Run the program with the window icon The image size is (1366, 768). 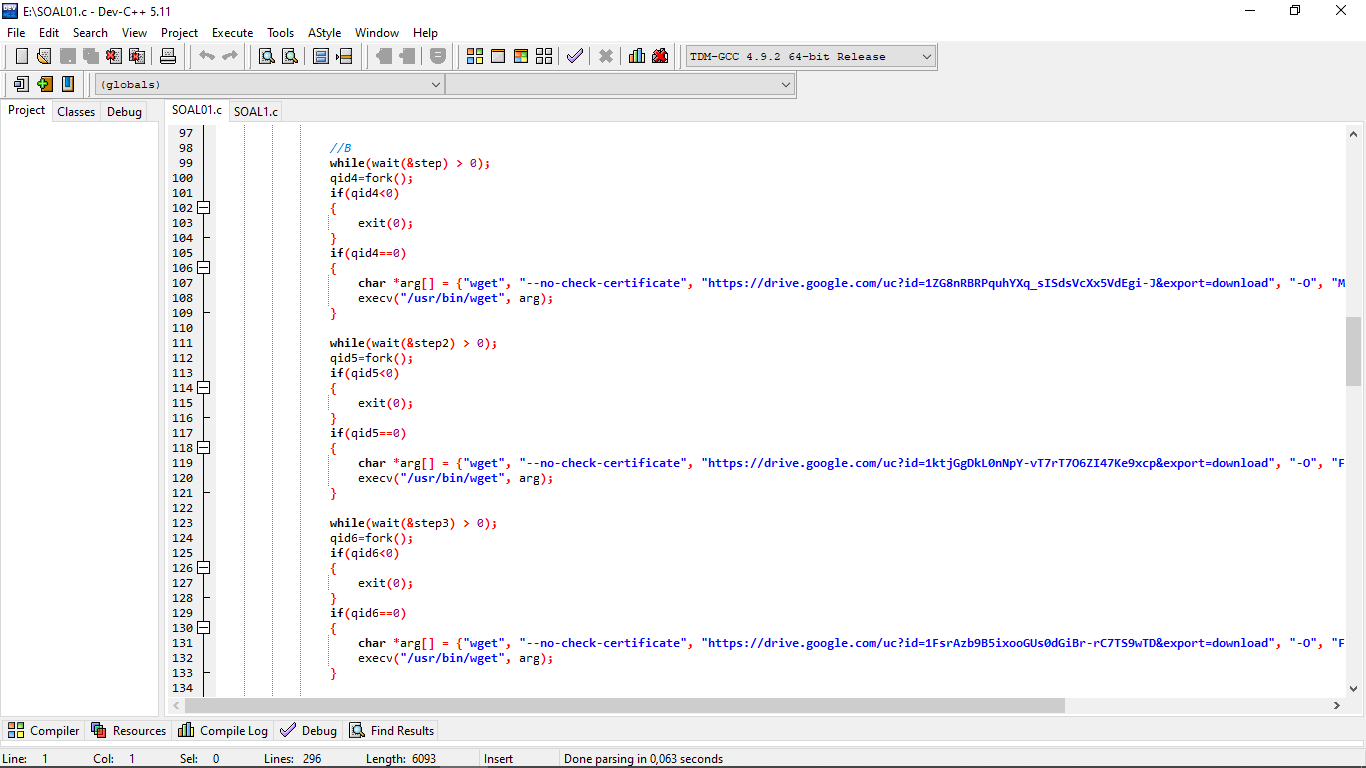[498, 56]
